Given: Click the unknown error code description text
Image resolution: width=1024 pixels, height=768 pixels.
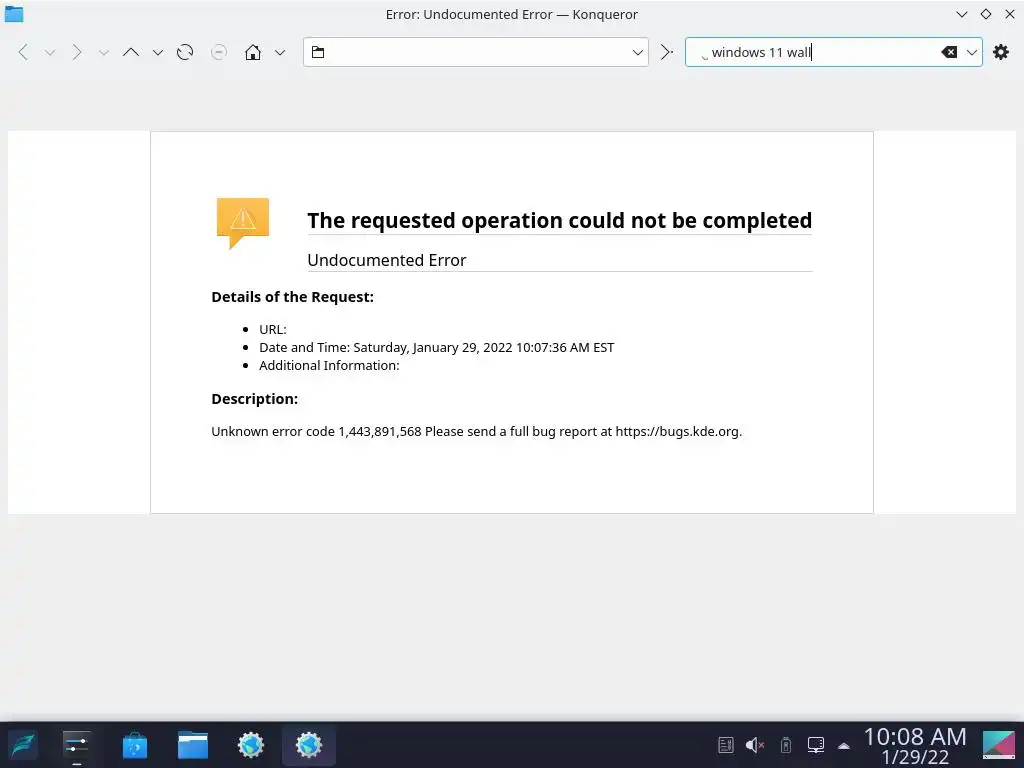Looking at the screenshot, I should point(477,432).
